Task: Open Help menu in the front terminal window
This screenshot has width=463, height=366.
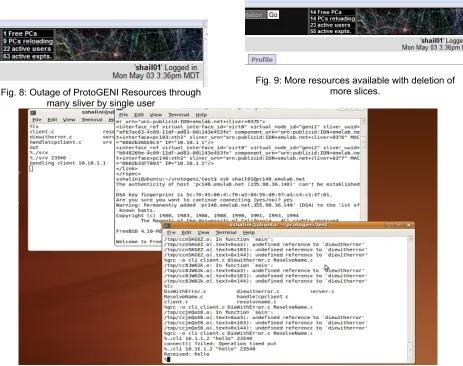Action: [x=249, y=232]
